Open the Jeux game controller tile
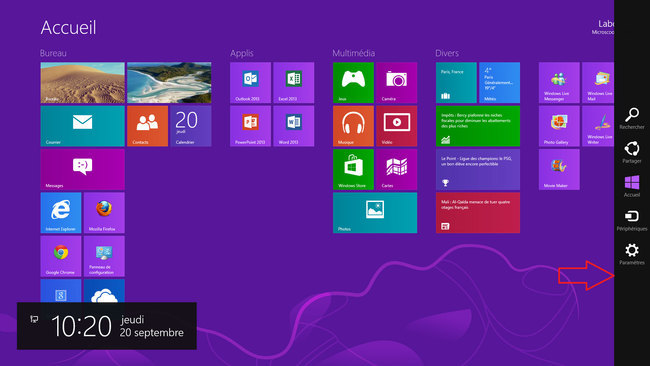650x366 pixels. (x=353, y=82)
